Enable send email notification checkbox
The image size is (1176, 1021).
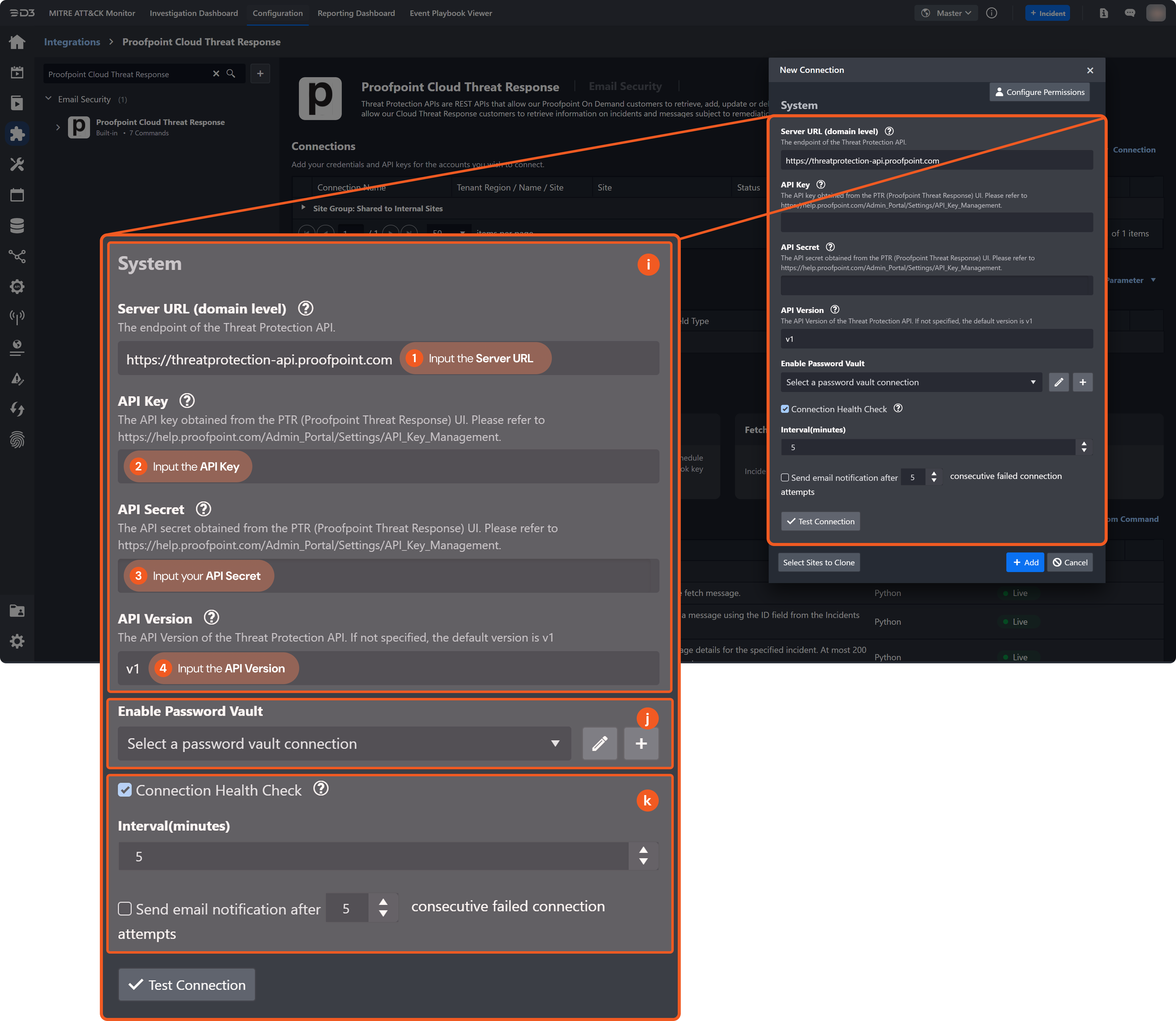[785, 477]
